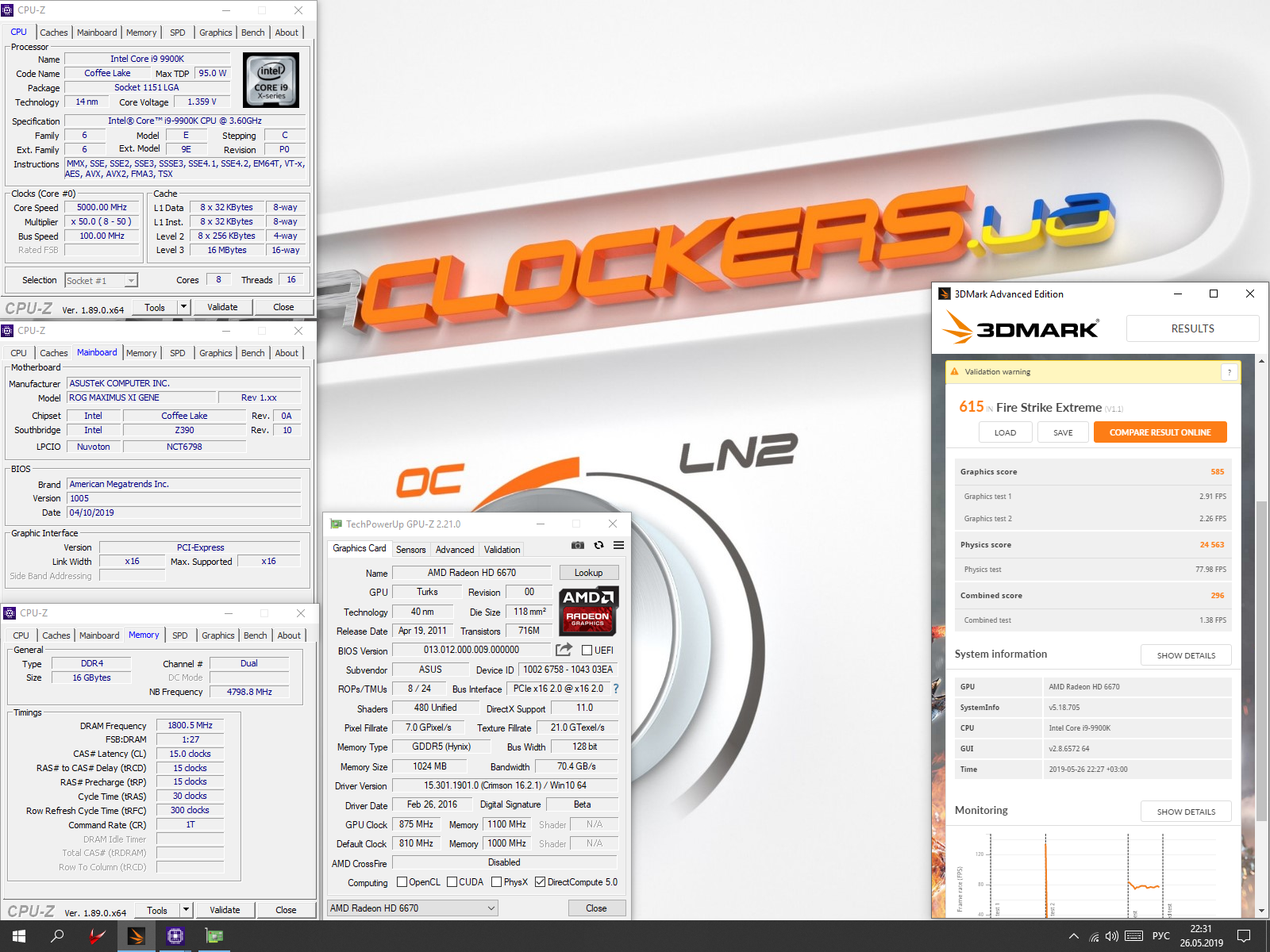This screenshot has width=1270, height=952.
Task: Click 3DMark scrollbar up arrow
Action: pos(1261,360)
